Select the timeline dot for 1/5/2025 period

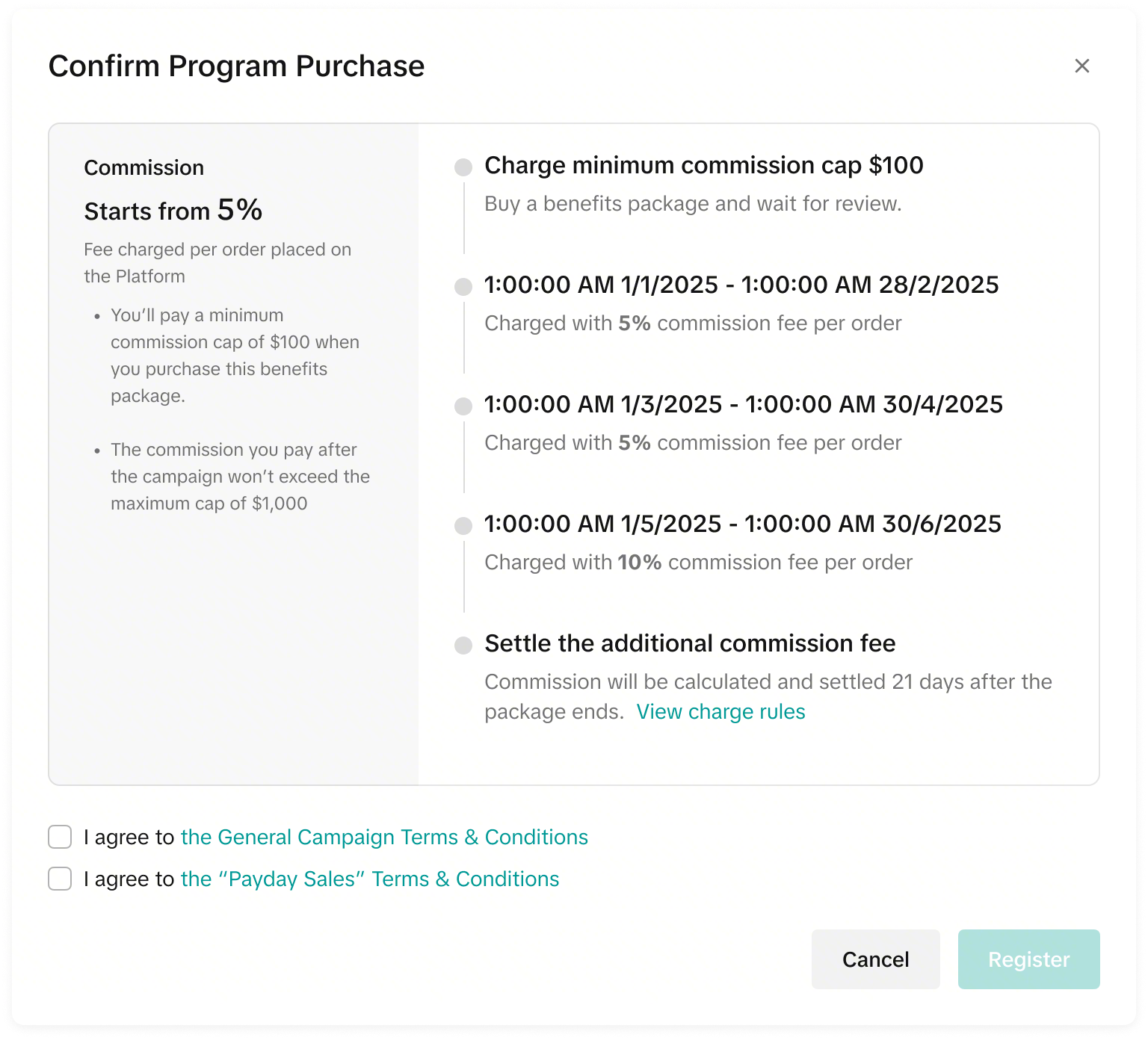pyautogui.click(x=463, y=526)
